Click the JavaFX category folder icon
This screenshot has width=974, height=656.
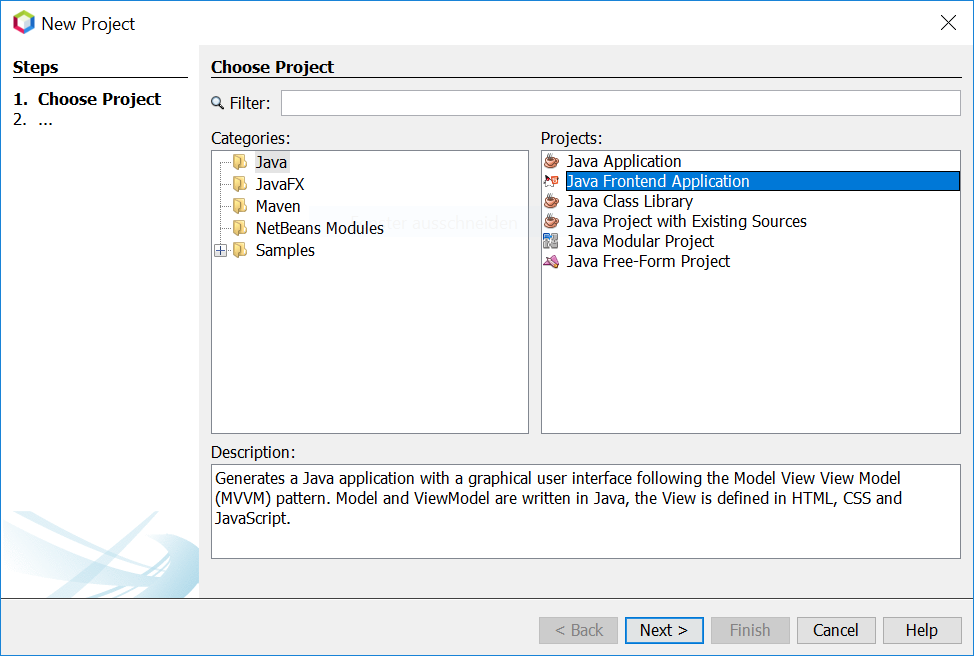coord(240,184)
